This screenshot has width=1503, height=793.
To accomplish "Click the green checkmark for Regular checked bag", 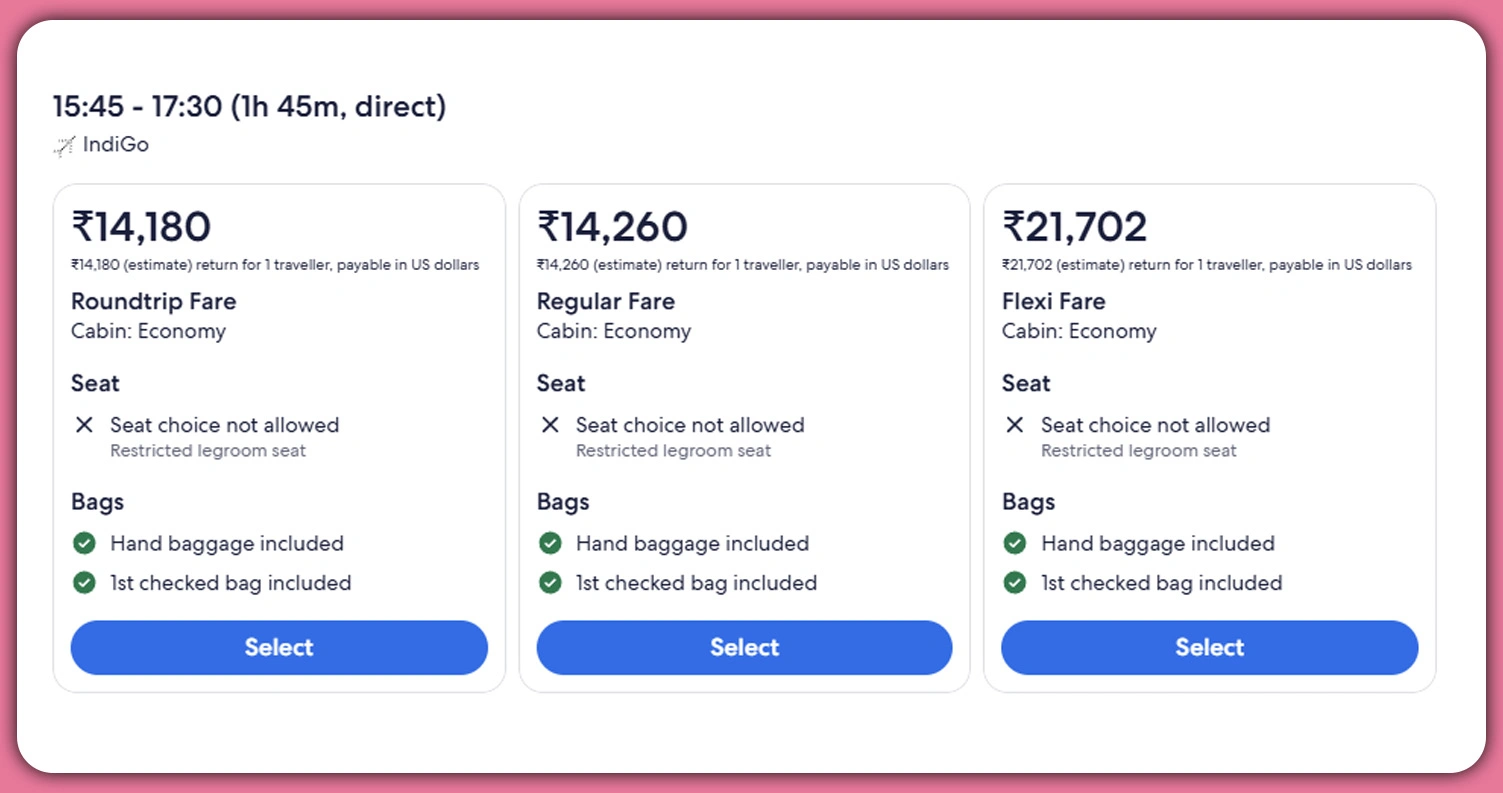I will click(x=550, y=583).
